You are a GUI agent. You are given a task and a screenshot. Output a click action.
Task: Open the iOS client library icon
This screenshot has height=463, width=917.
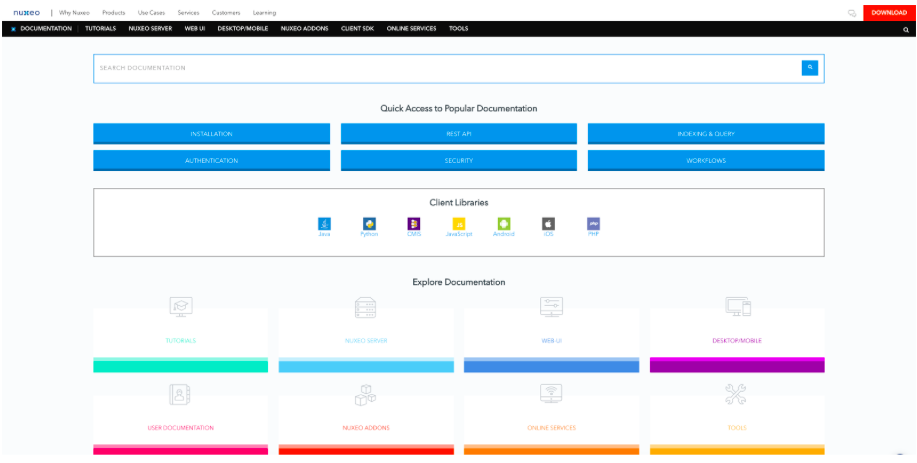click(x=549, y=223)
